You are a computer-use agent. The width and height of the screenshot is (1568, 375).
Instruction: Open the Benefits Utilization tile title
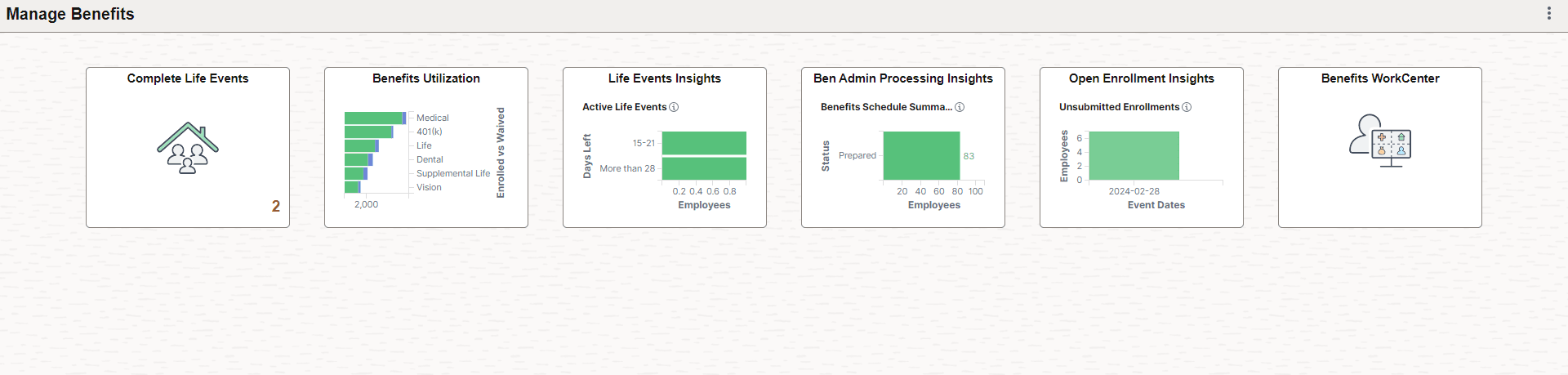pos(425,78)
